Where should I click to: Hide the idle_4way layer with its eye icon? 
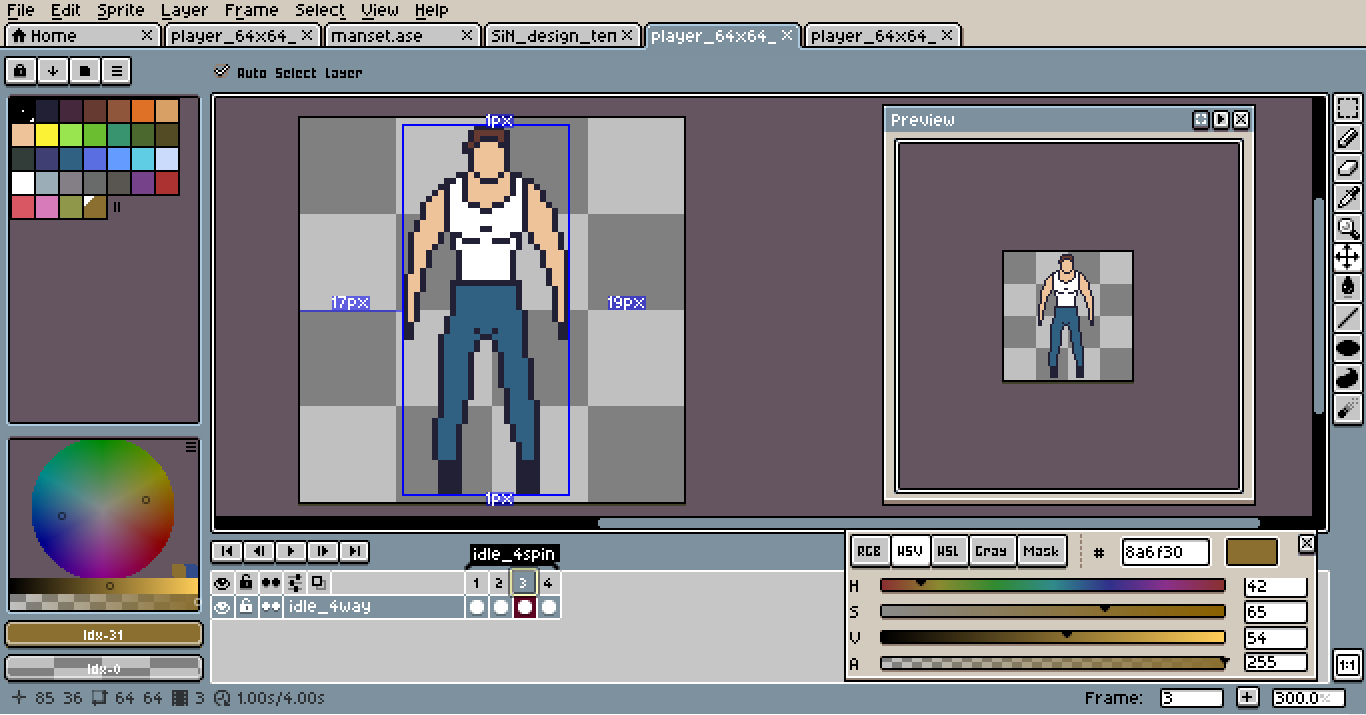click(x=222, y=607)
